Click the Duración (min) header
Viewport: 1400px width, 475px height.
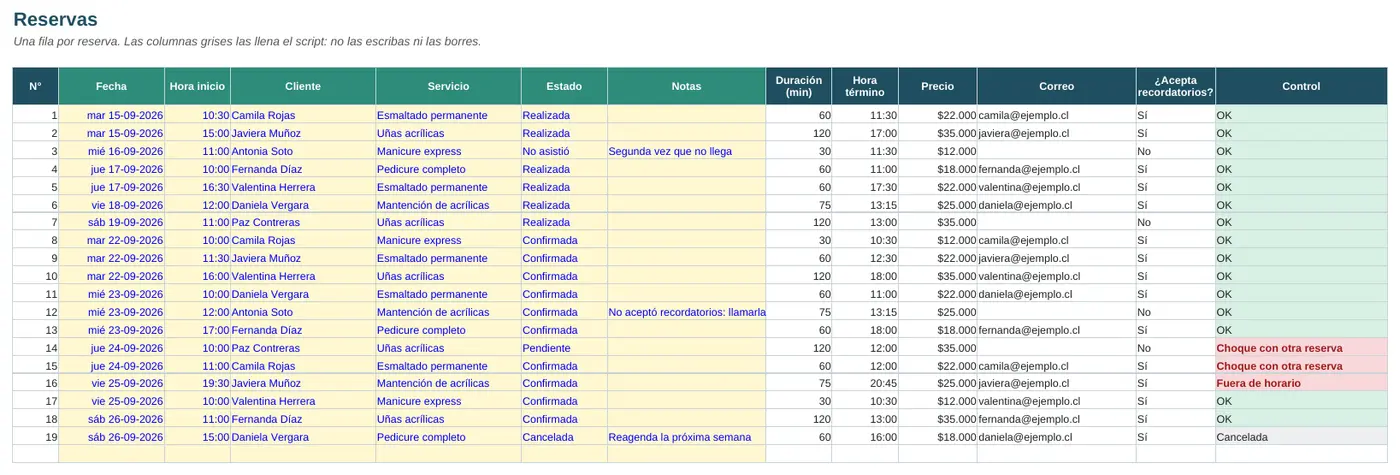point(799,86)
